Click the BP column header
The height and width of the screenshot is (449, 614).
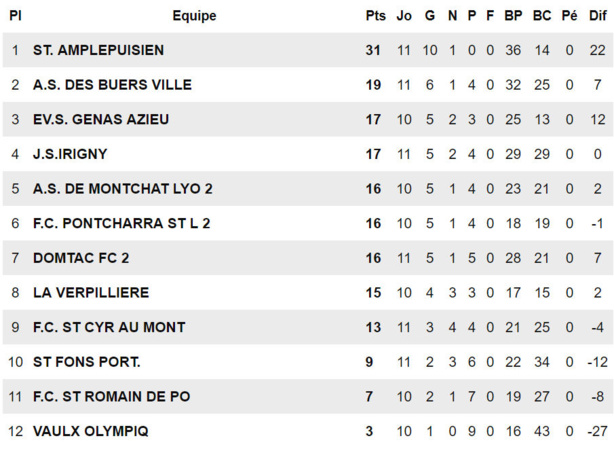click(x=513, y=16)
